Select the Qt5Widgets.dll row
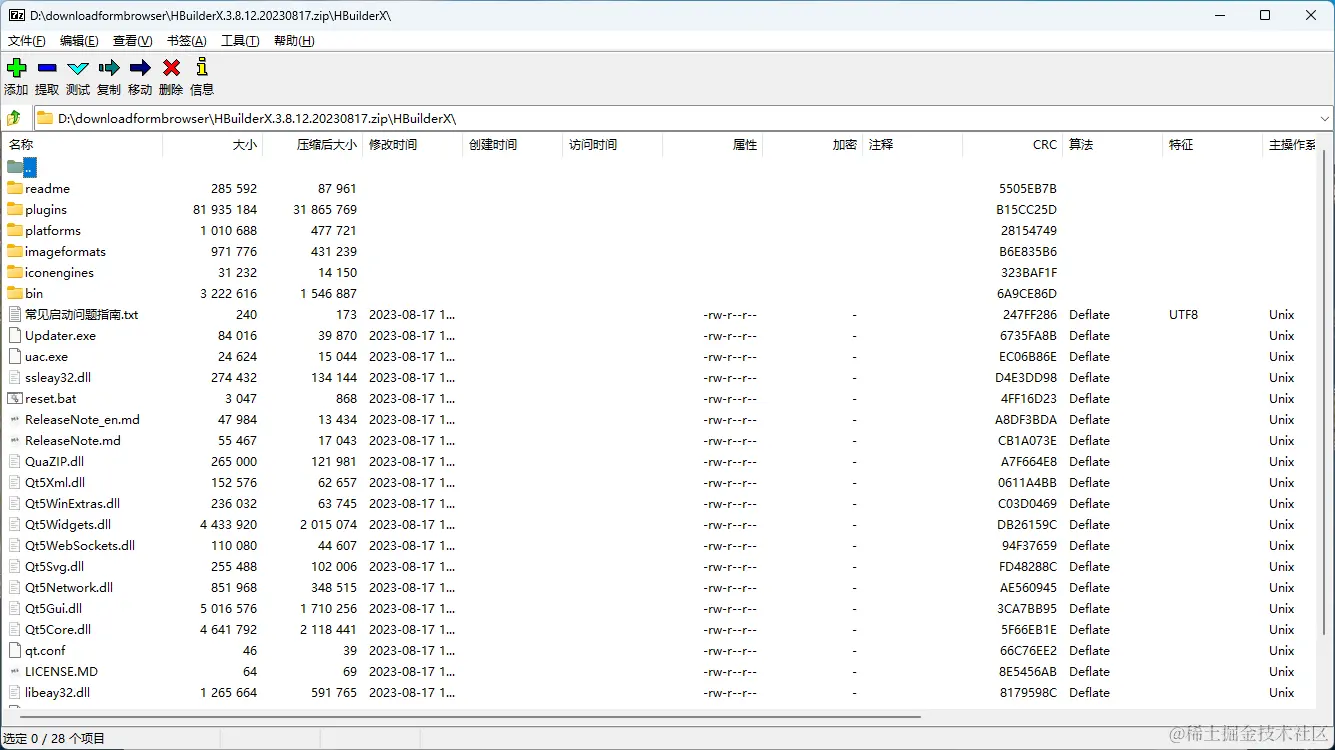The image size is (1335, 750). (x=660, y=524)
